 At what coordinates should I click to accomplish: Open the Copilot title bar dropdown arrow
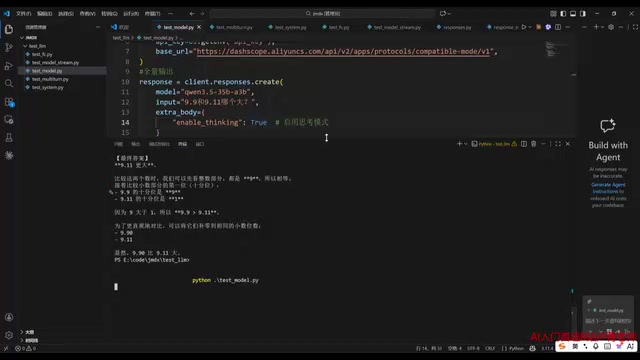449,13
